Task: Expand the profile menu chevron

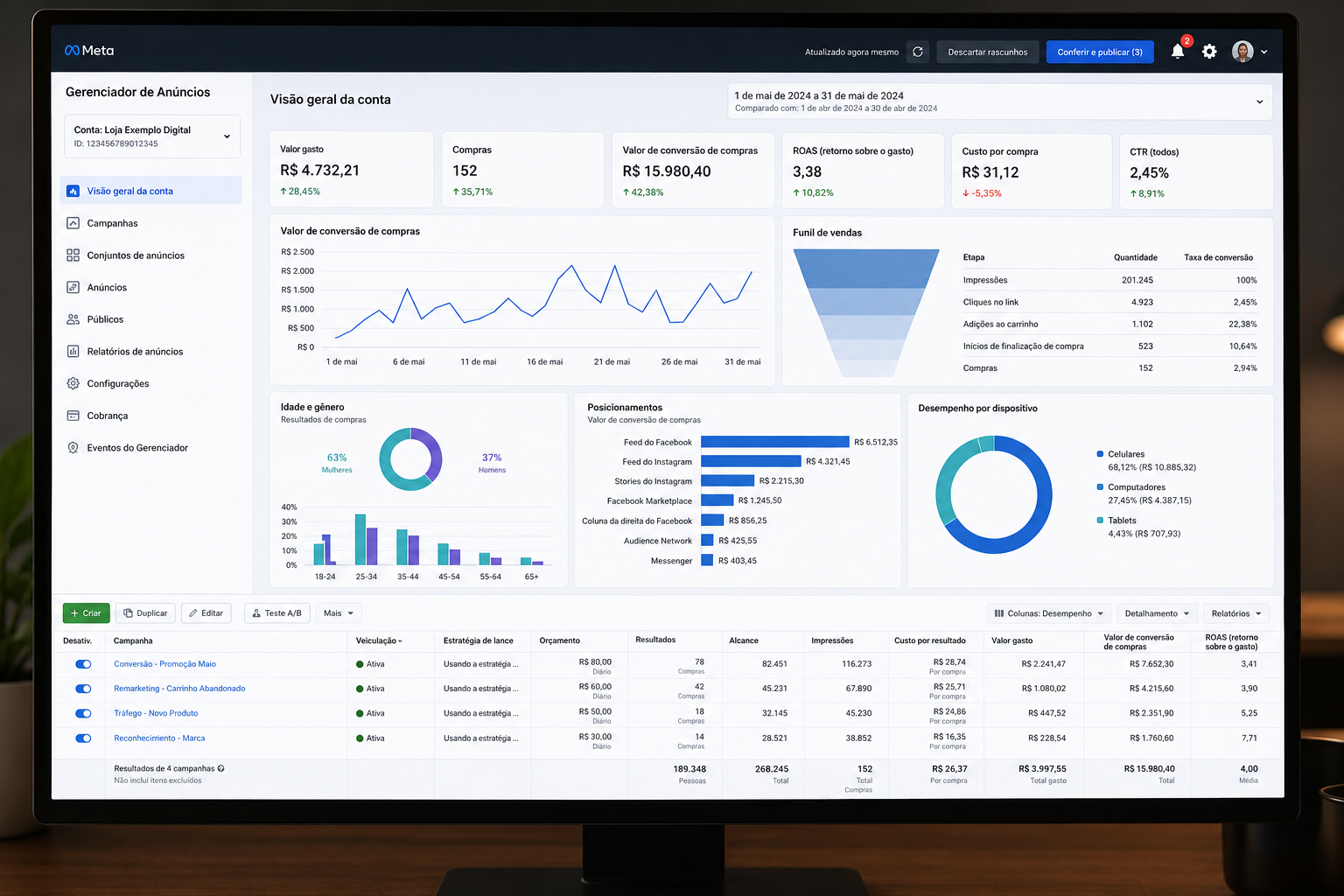Action: 1264,52
